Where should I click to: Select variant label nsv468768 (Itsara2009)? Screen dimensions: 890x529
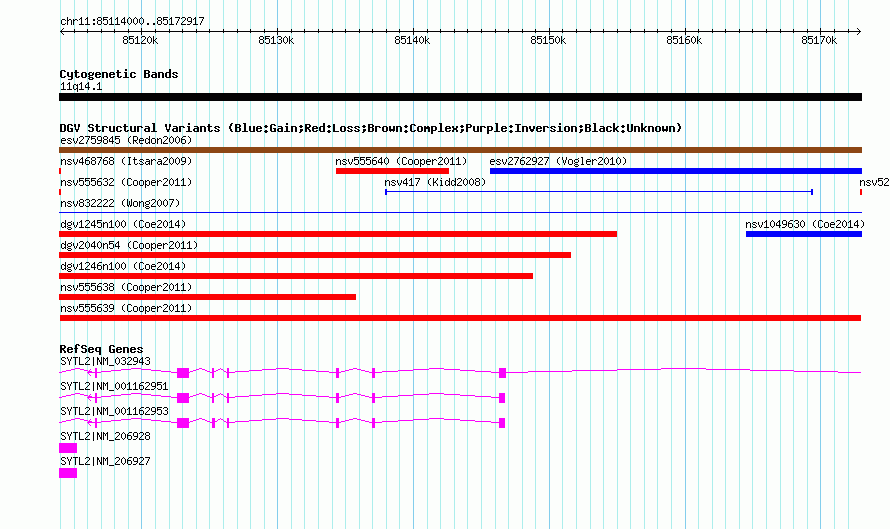point(126,161)
